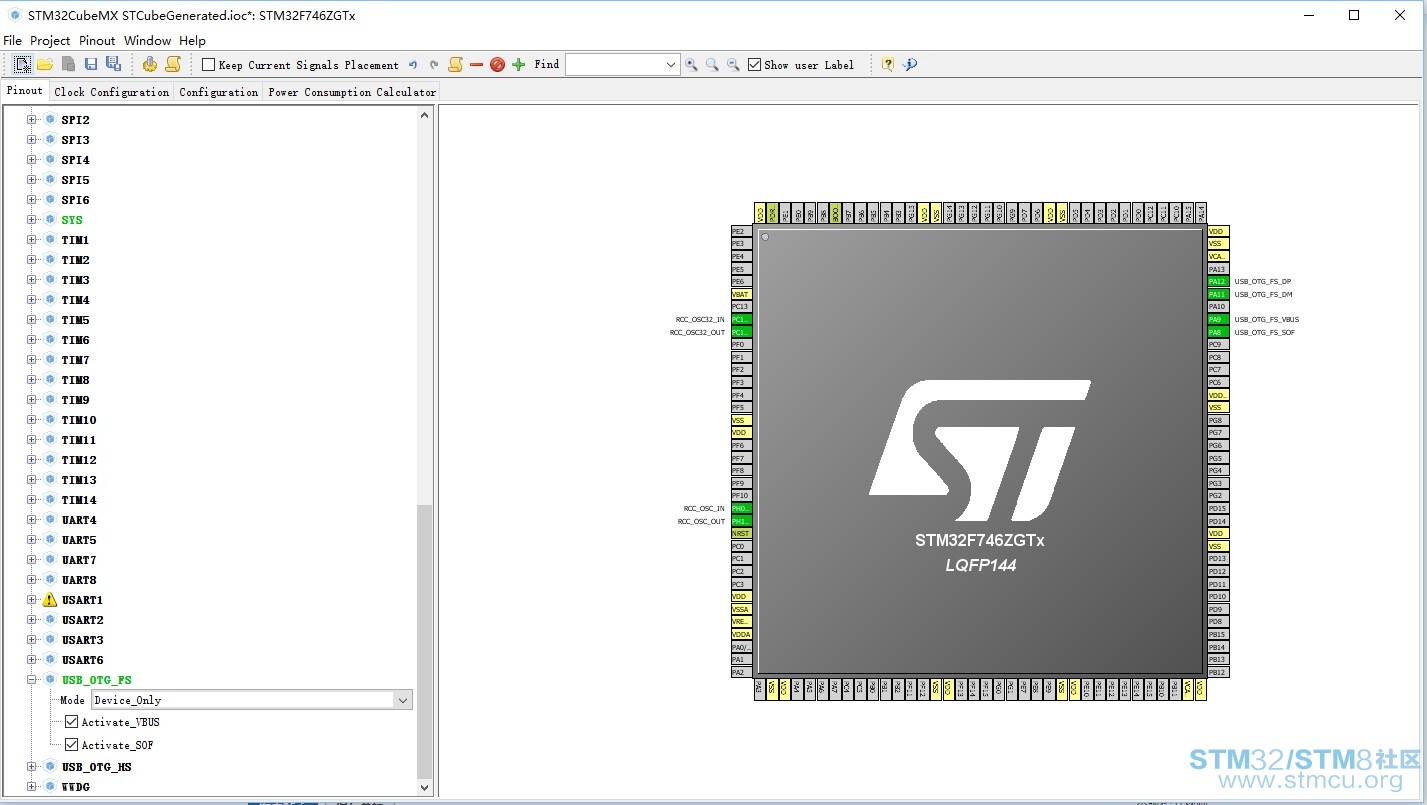Open the Find combo box dropdown
The image size is (1427, 805).
point(671,65)
